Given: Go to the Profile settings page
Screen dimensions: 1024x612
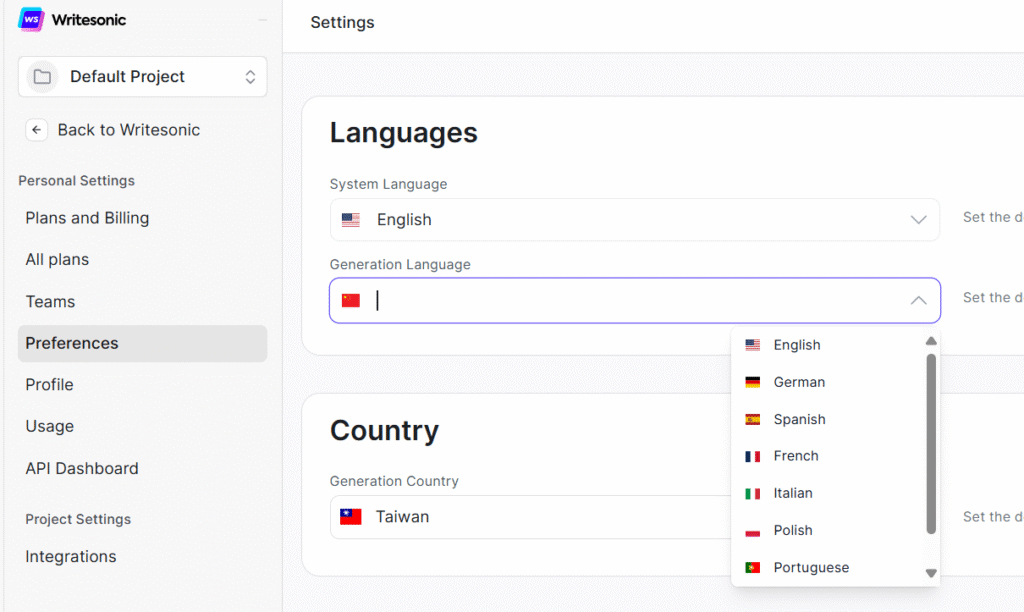Looking at the screenshot, I should (x=50, y=385).
